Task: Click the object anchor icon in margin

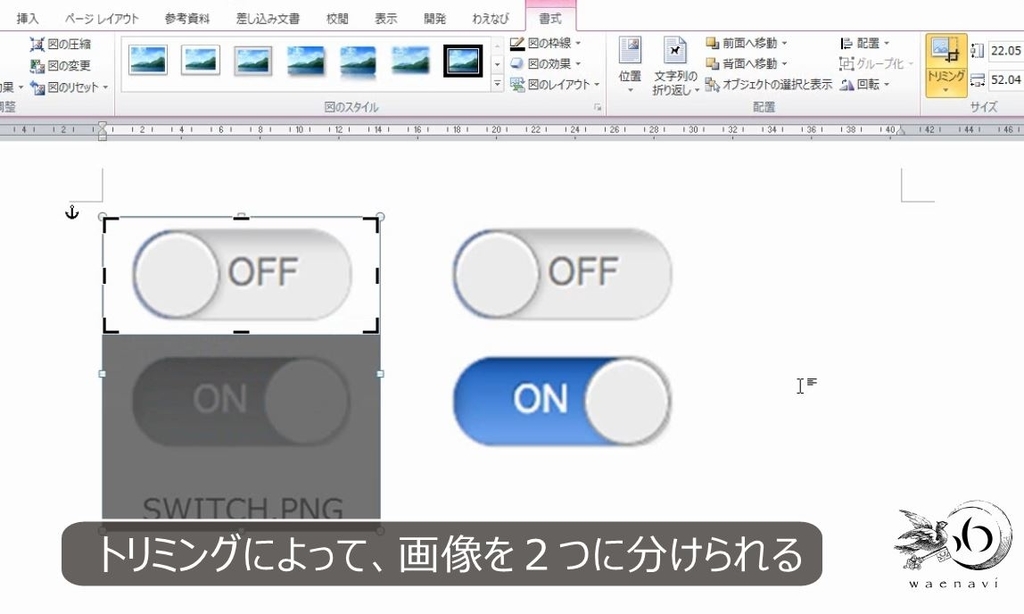Action: (x=72, y=212)
